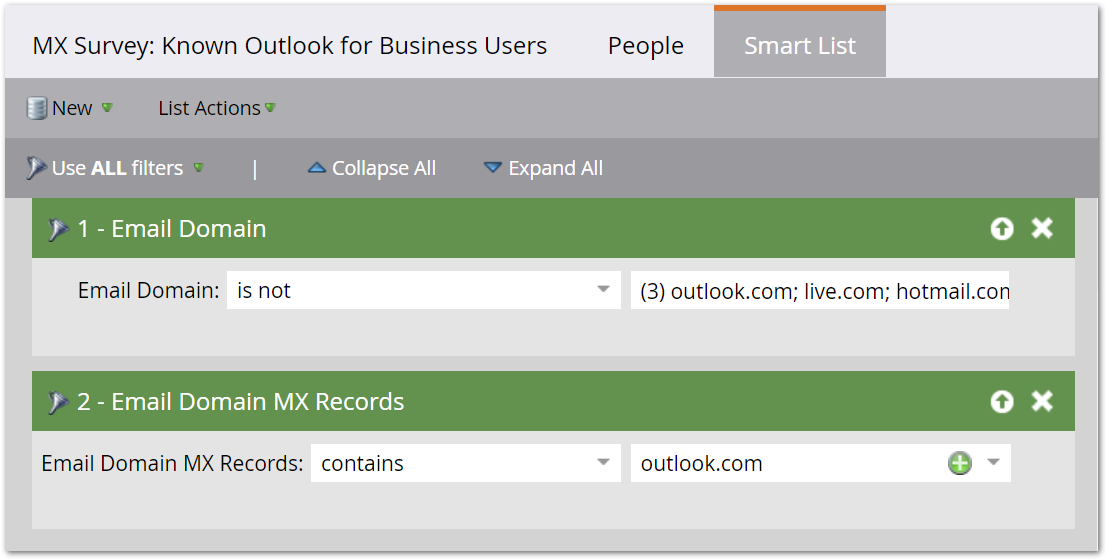Open the Use ALL filters dropdown arrow
This screenshot has width=1107, height=560.
pyautogui.click(x=199, y=168)
